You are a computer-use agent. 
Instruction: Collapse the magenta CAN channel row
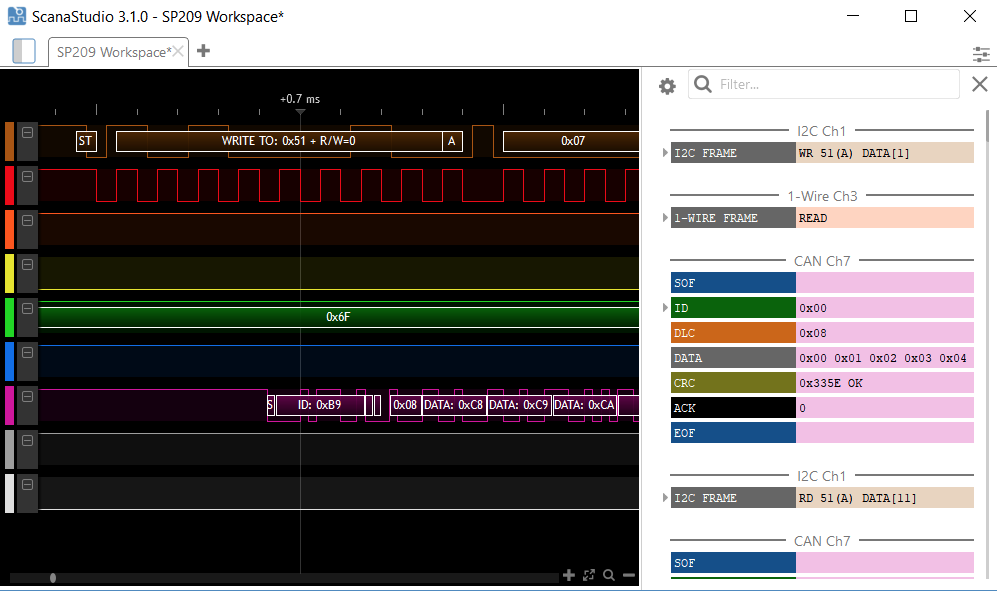pyautogui.click(x=28, y=396)
